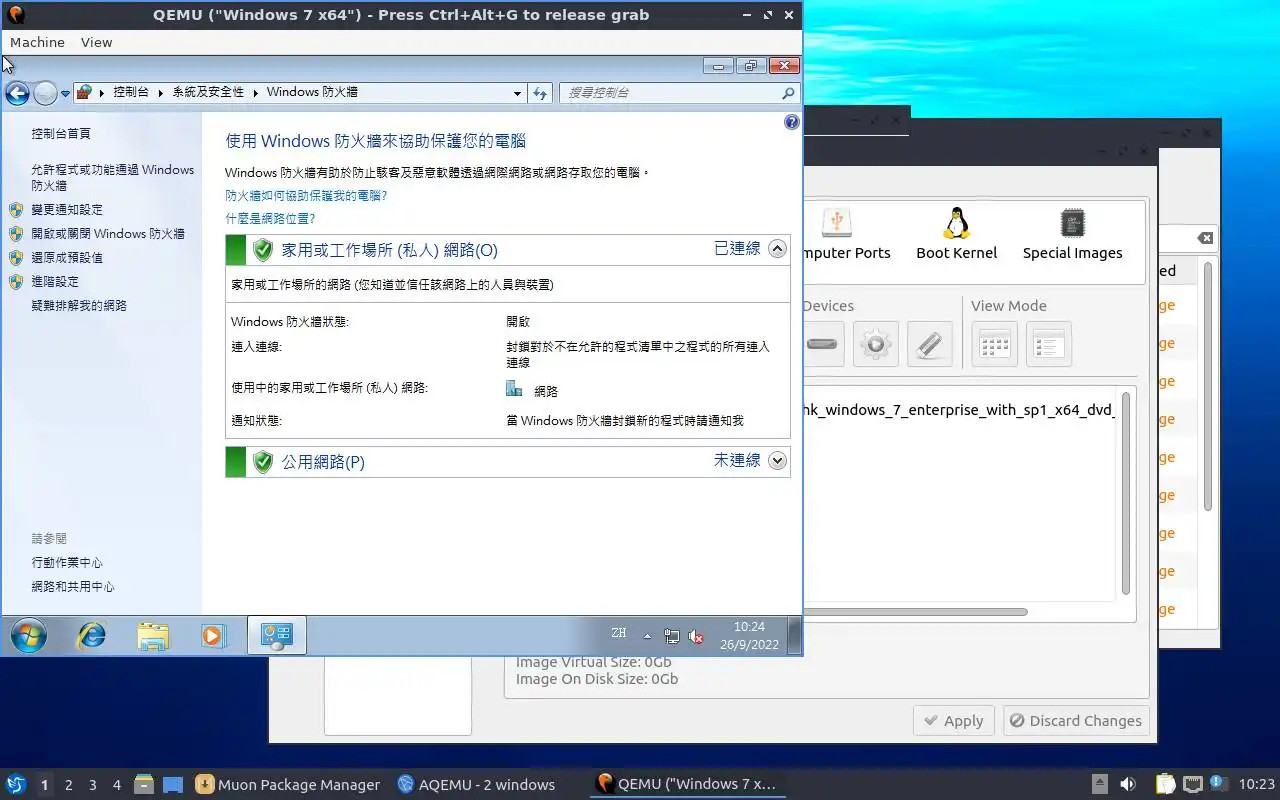Select Special Images icon in AQEMU
The height and width of the screenshot is (800, 1280).
click(x=1072, y=235)
